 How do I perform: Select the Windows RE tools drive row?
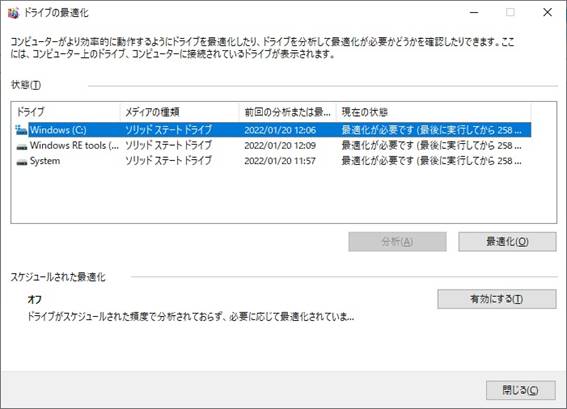click(273, 145)
